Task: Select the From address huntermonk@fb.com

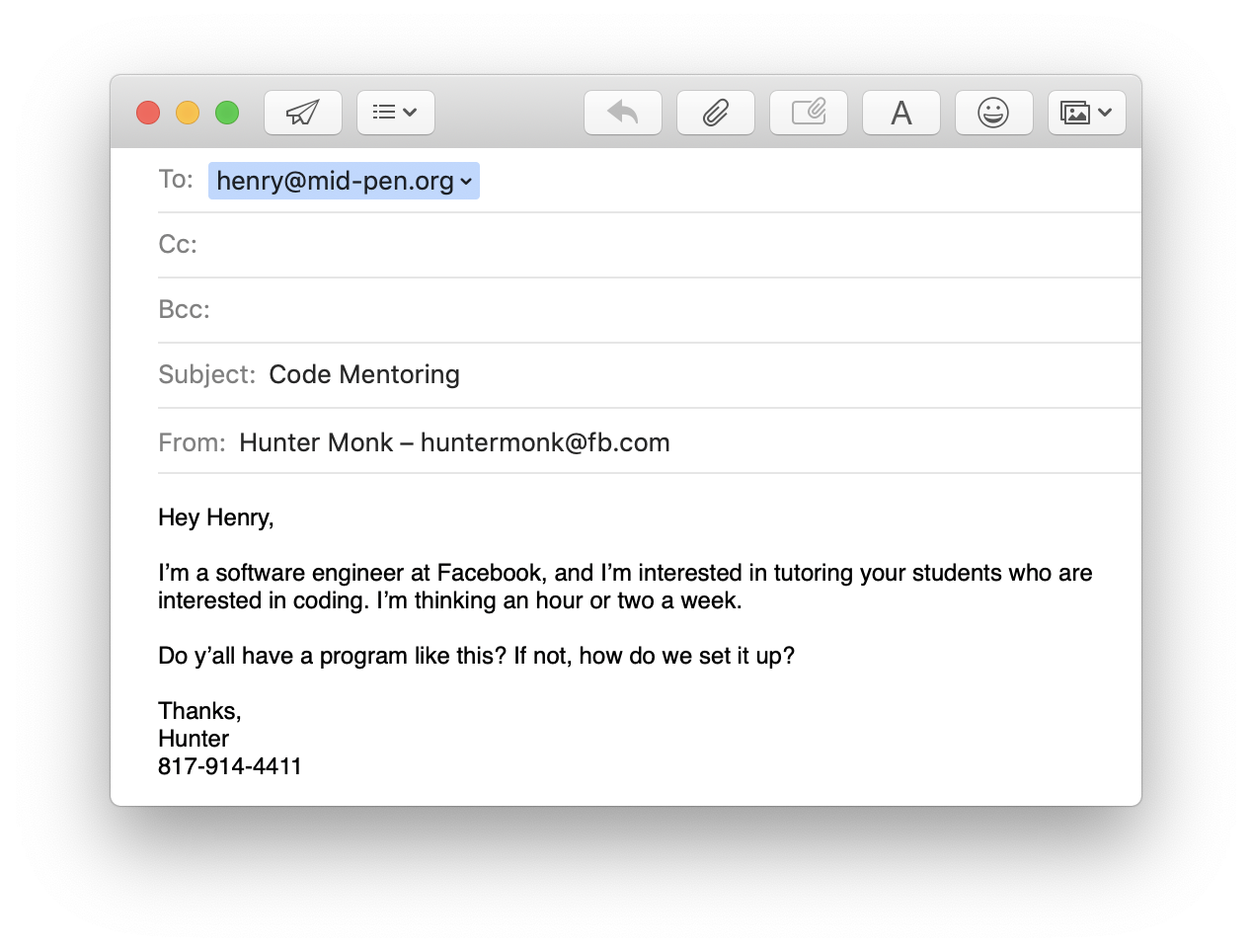Action: tap(545, 442)
